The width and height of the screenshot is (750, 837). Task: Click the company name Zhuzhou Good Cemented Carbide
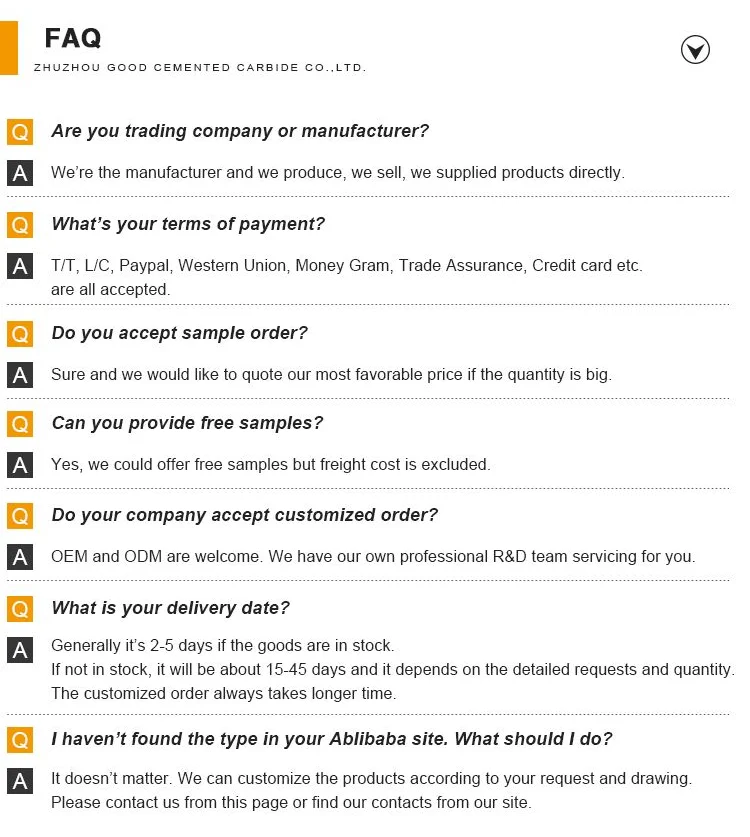[200, 68]
